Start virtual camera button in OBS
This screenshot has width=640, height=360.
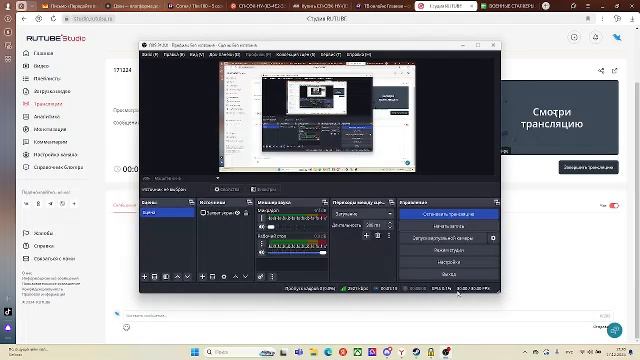point(443,238)
